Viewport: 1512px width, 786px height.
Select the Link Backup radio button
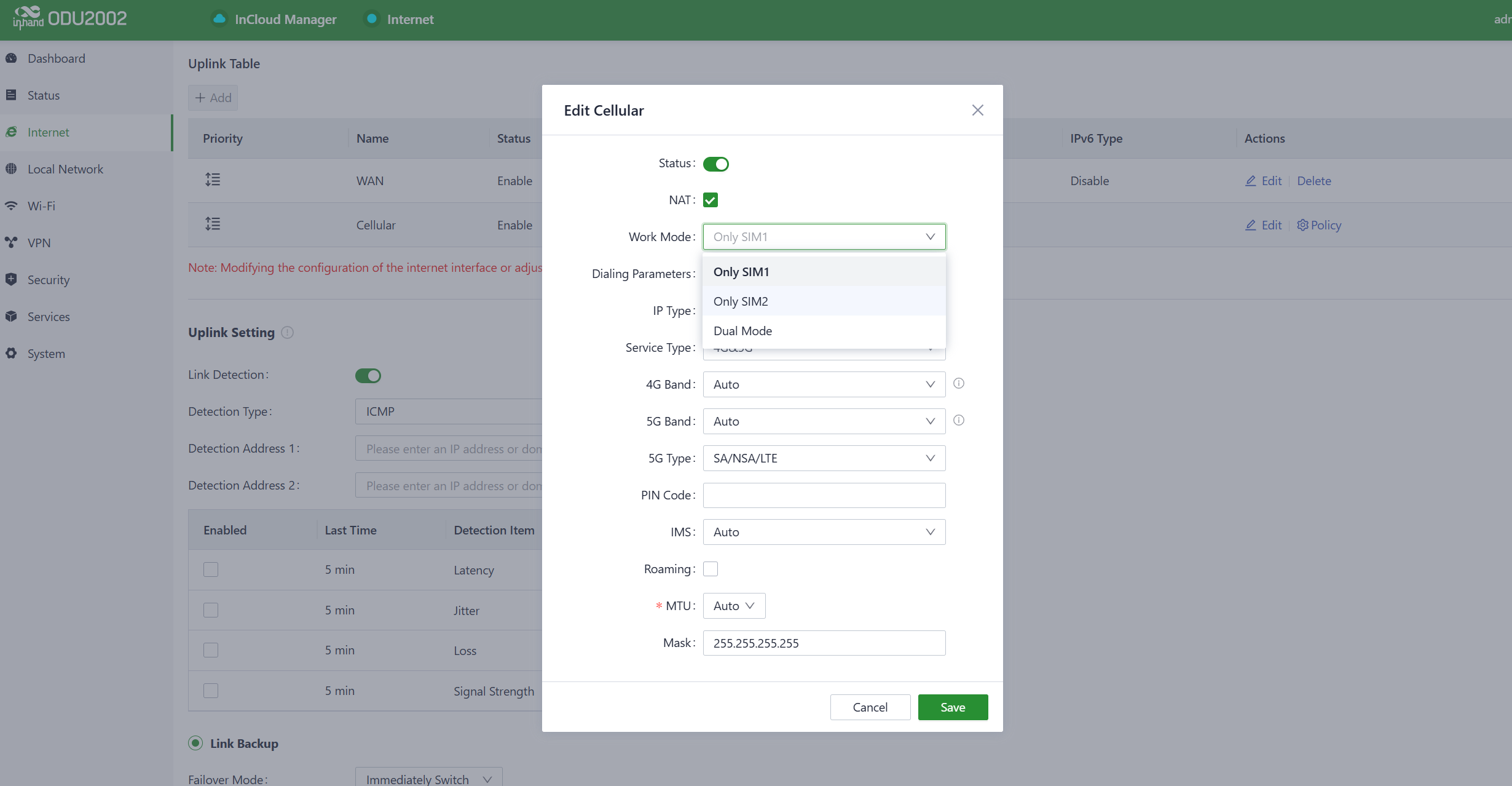click(195, 743)
